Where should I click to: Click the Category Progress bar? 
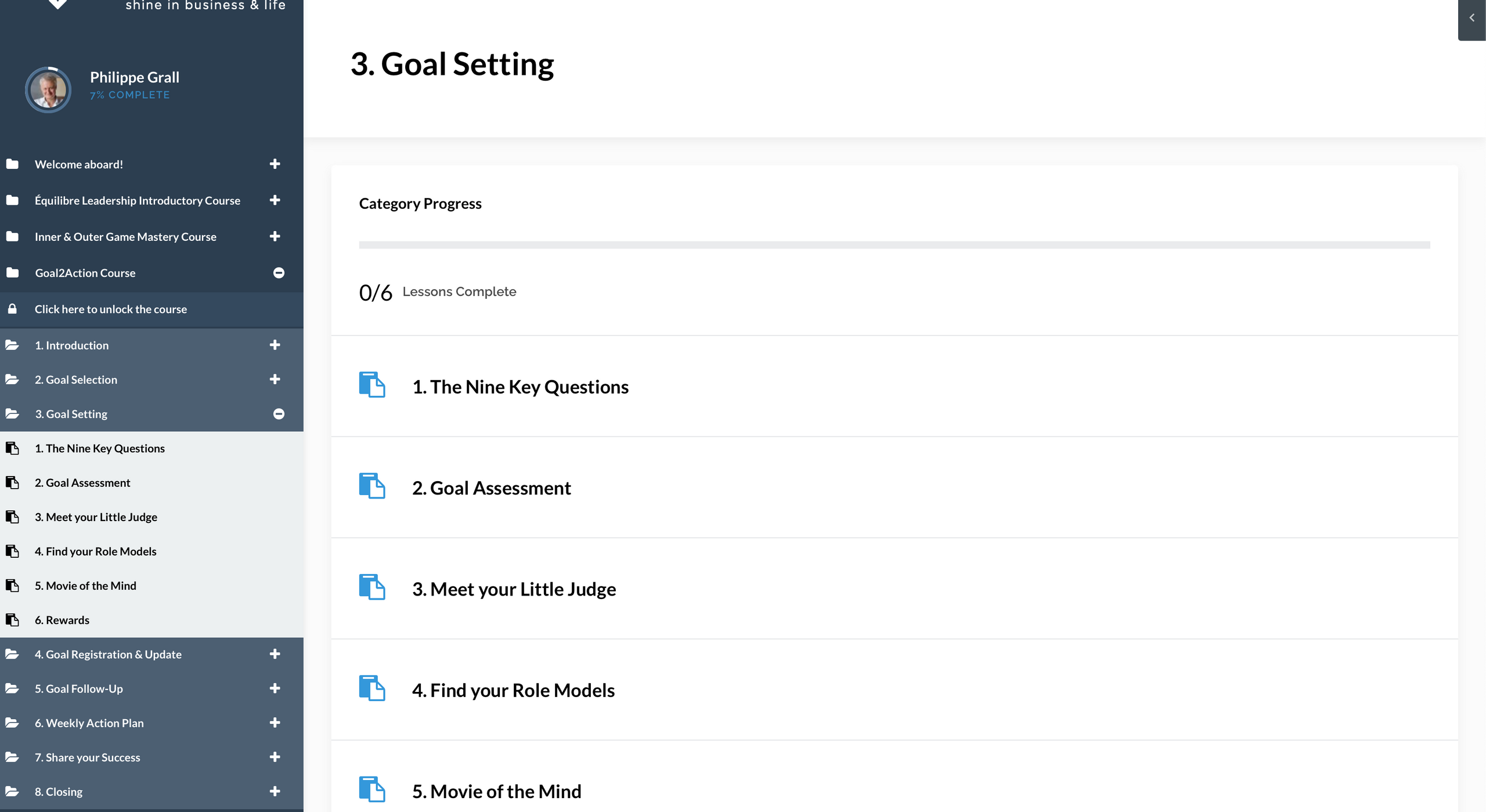(x=894, y=245)
